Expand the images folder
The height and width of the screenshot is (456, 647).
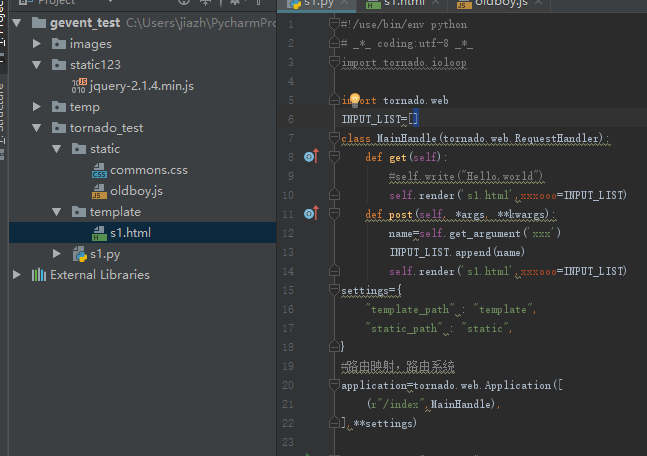(x=37, y=44)
